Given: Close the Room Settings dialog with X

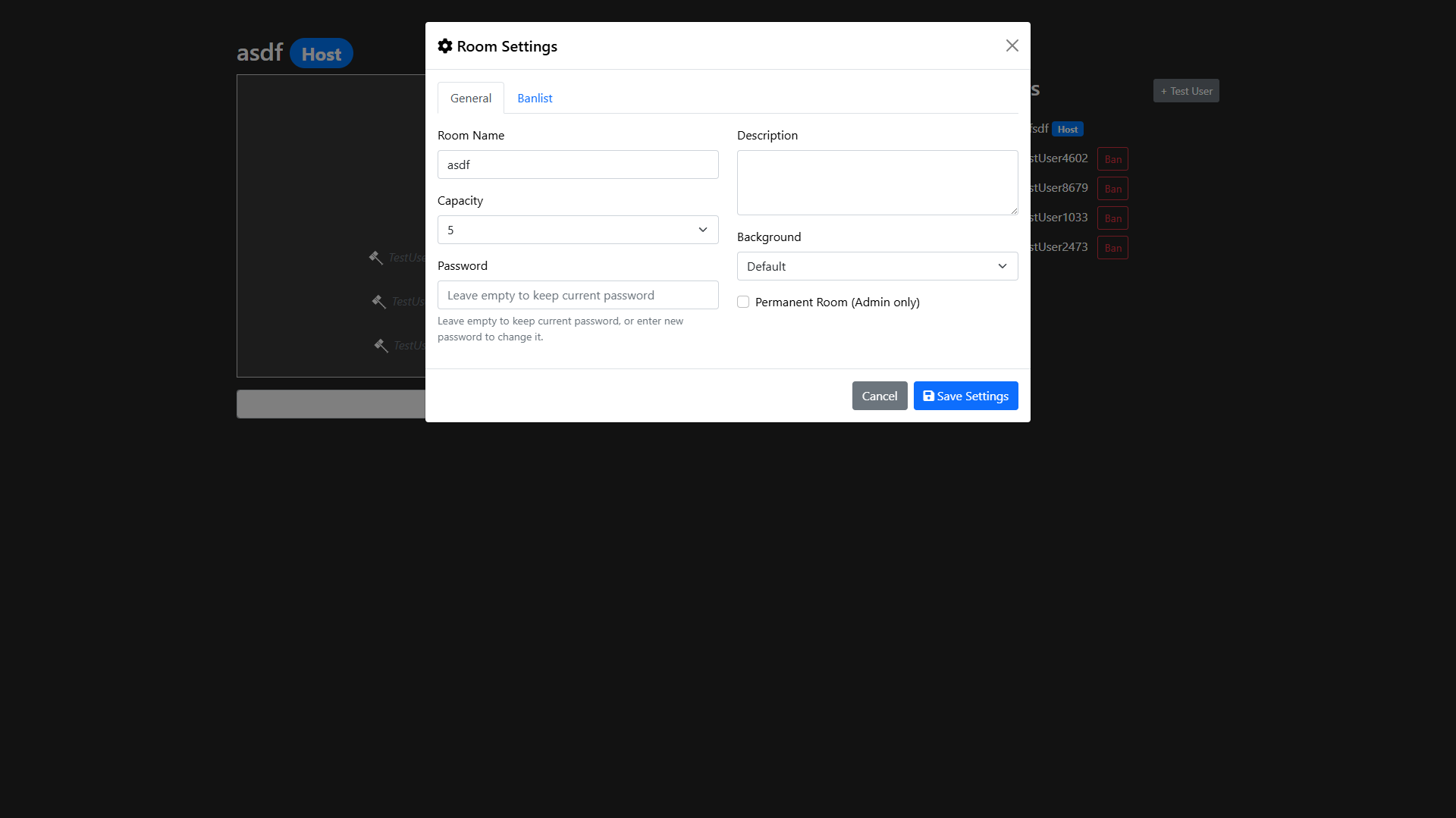Looking at the screenshot, I should click(x=1012, y=46).
